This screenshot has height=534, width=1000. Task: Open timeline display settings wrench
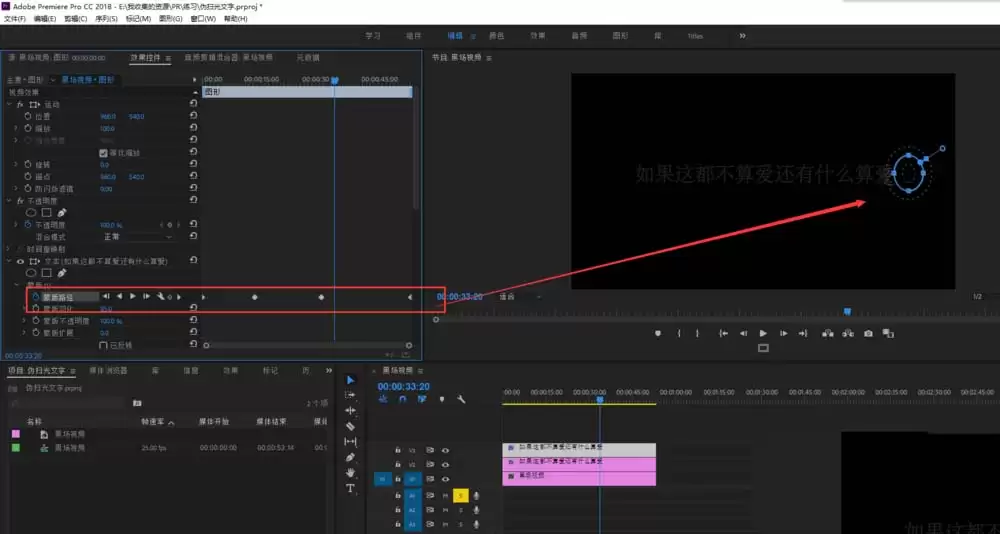[461, 399]
